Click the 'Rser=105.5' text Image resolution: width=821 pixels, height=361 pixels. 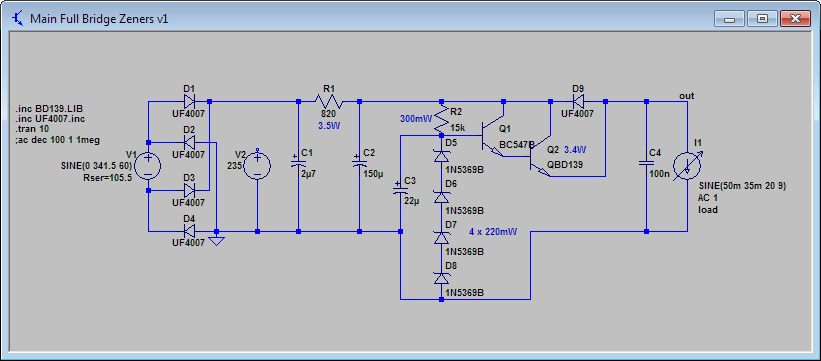(x=109, y=178)
